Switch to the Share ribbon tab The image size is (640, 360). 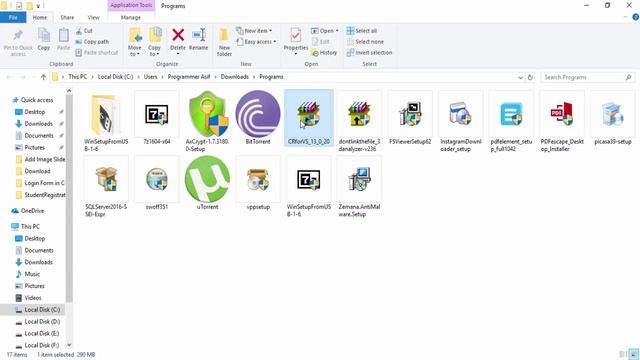click(x=67, y=17)
